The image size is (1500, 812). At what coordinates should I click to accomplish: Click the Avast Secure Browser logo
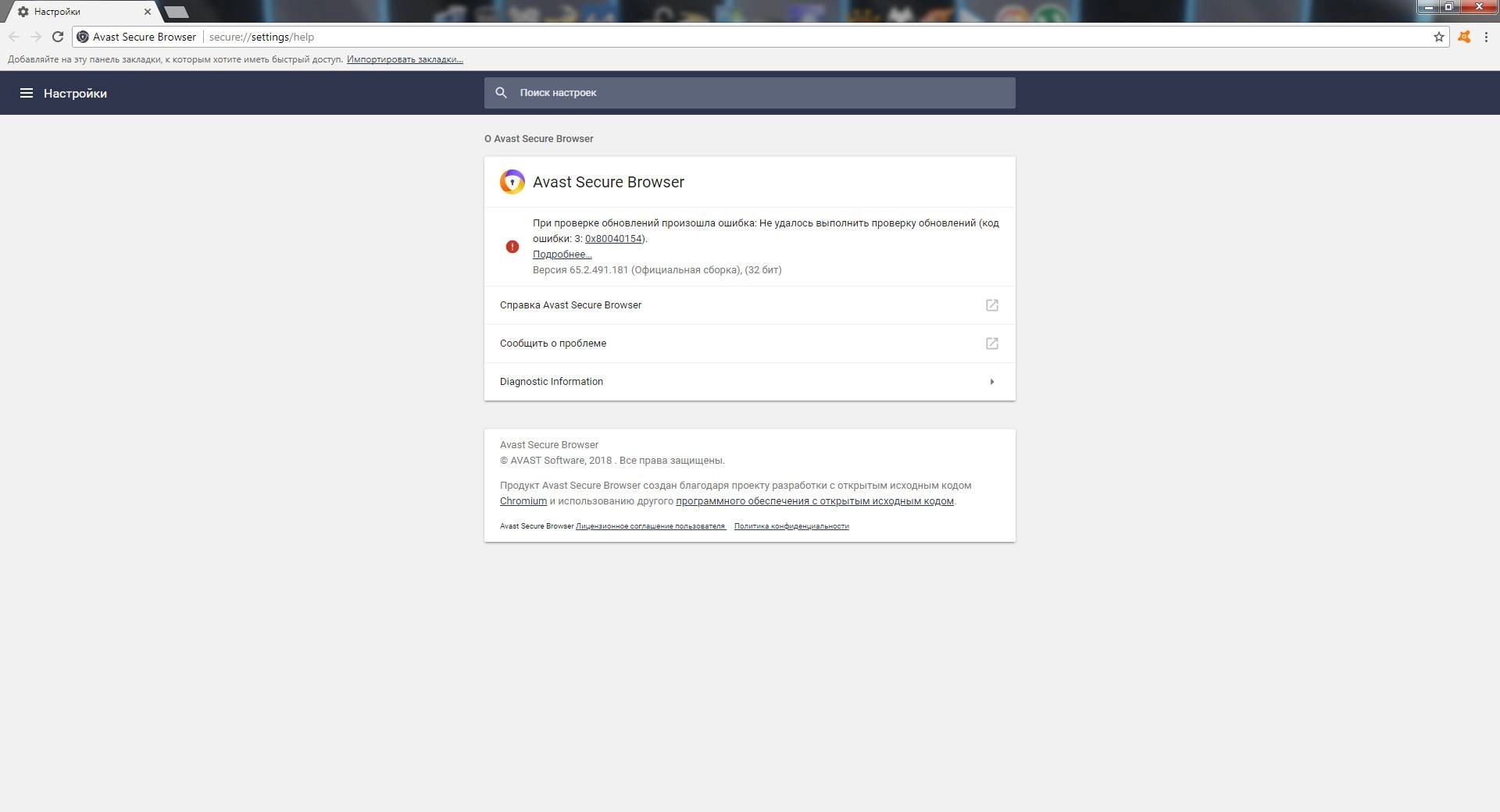tap(512, 182)
